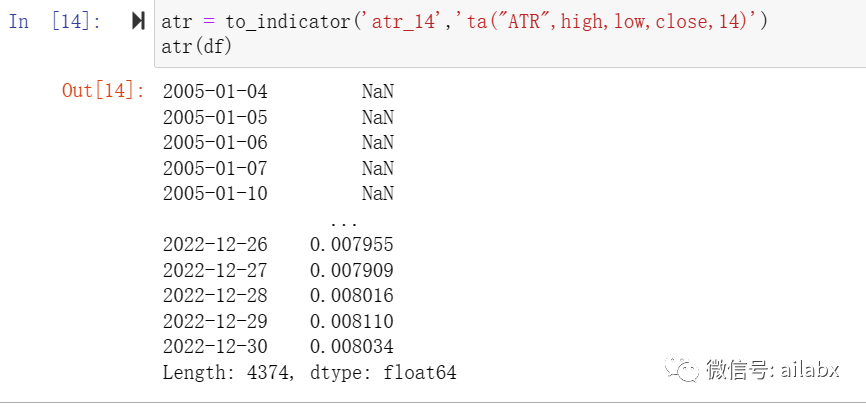Click the NaN value for 2005-01-07
Screen dimensions: 866x407
pos(378,168)
